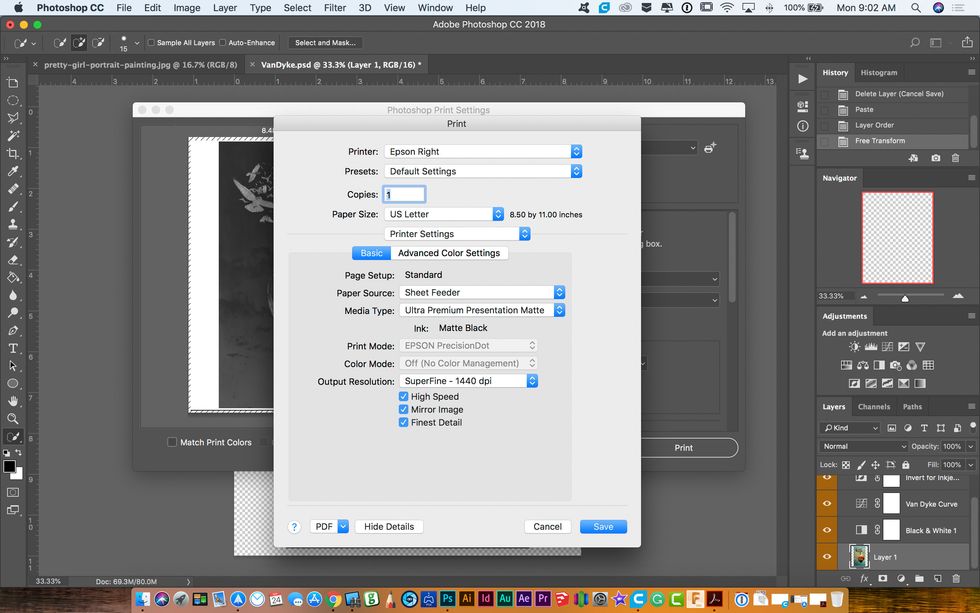The height and width of the screenshot is (613, 980).
Task: Disable the High Speed checkbox
Action: (x=405, y=396)
